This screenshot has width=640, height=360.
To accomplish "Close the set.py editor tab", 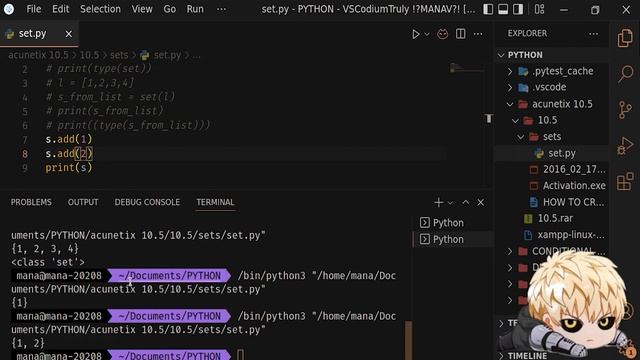I will 69,34.
